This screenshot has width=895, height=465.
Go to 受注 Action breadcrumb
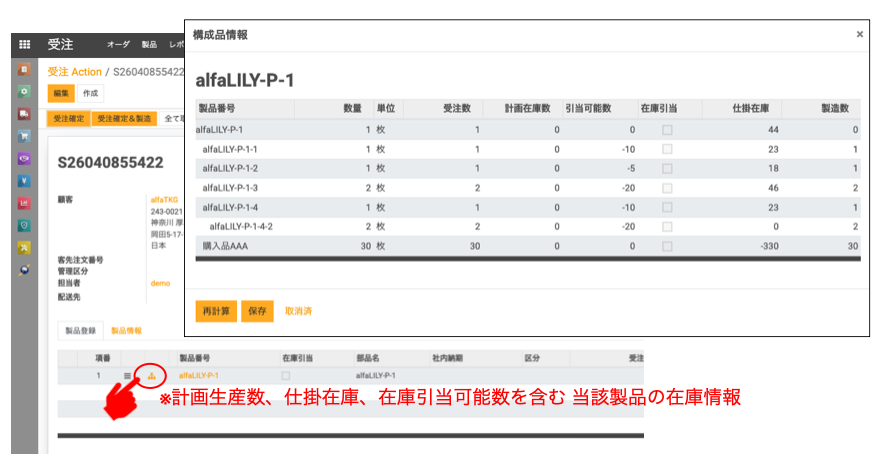point(74,72)
